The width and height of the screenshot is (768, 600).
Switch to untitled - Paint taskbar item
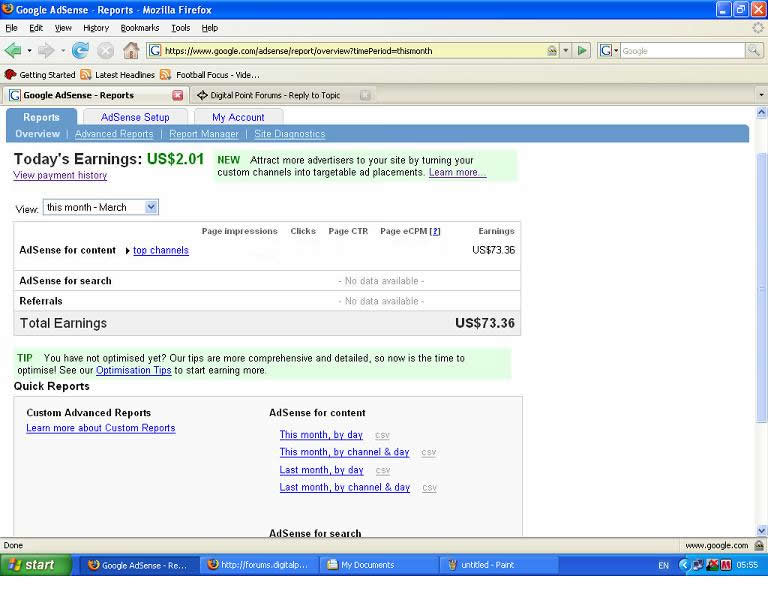pos(499,565)
